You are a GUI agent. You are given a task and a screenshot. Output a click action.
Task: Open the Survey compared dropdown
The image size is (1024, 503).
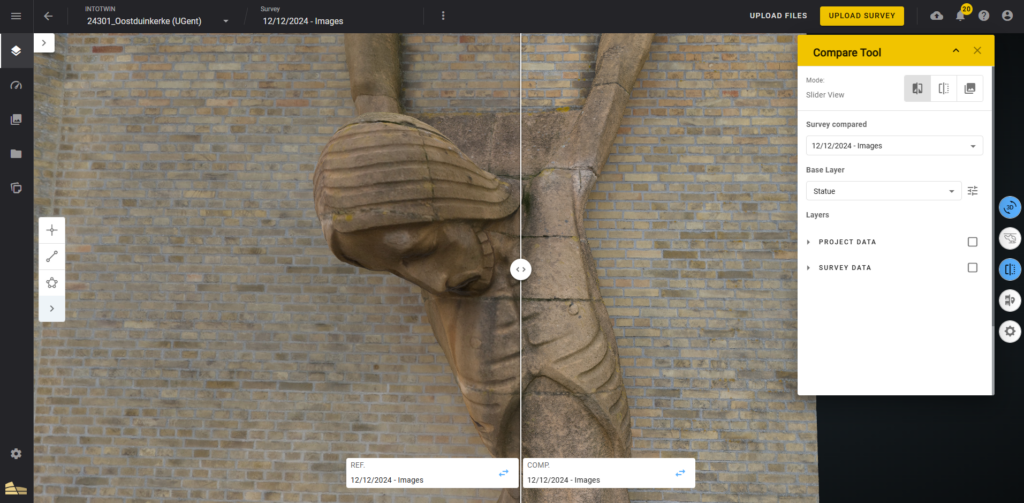click(x=894, y=146)
